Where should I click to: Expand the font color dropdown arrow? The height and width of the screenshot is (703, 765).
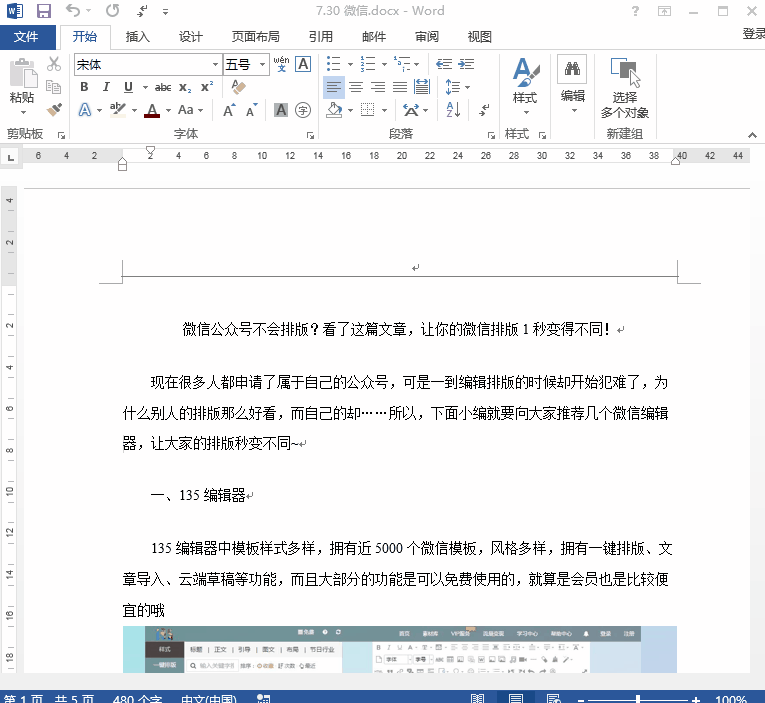tap(168, 110)
